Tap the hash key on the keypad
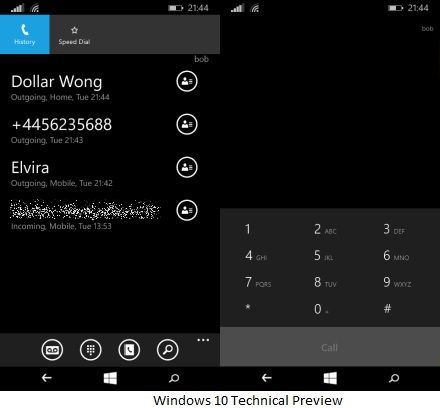Screen dimensions: 440x408 [x=387, y=308]
